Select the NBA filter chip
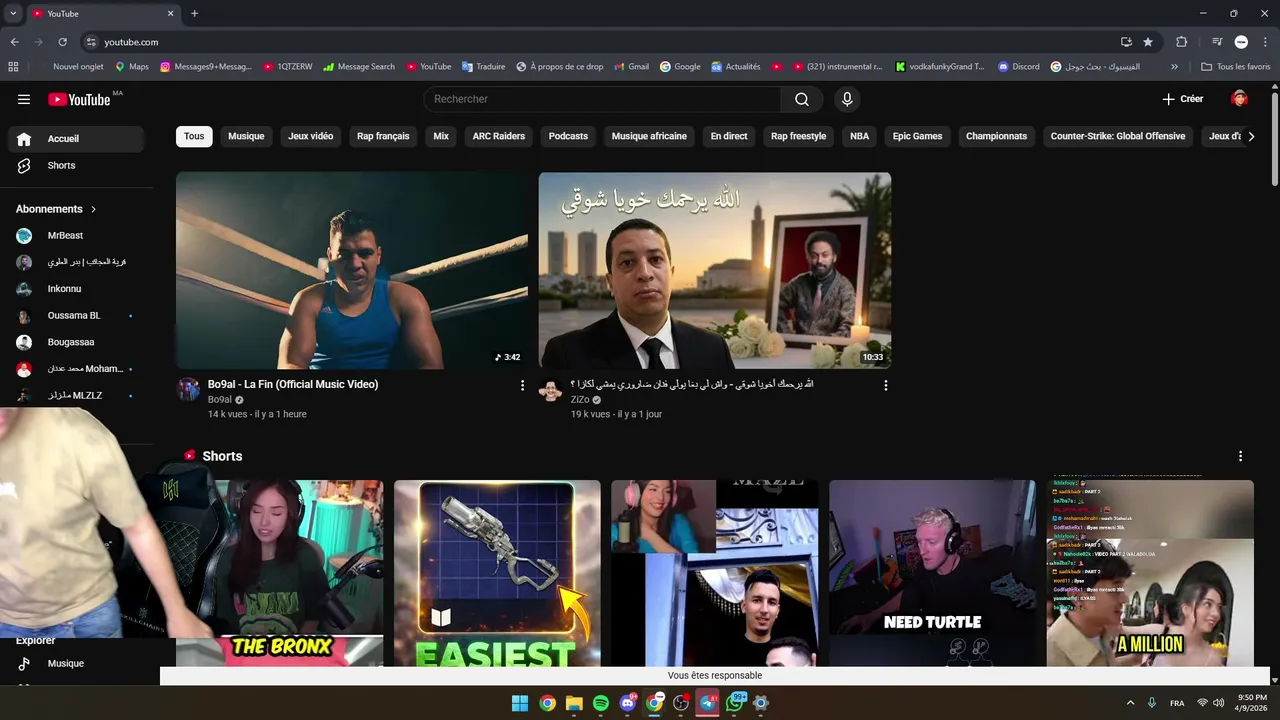The height and width of the screenshot is (720, 1280). coord(860,136)
